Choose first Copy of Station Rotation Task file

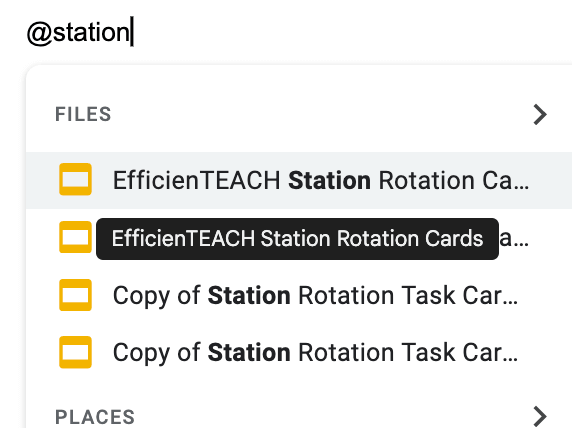[x=299, y=295]
